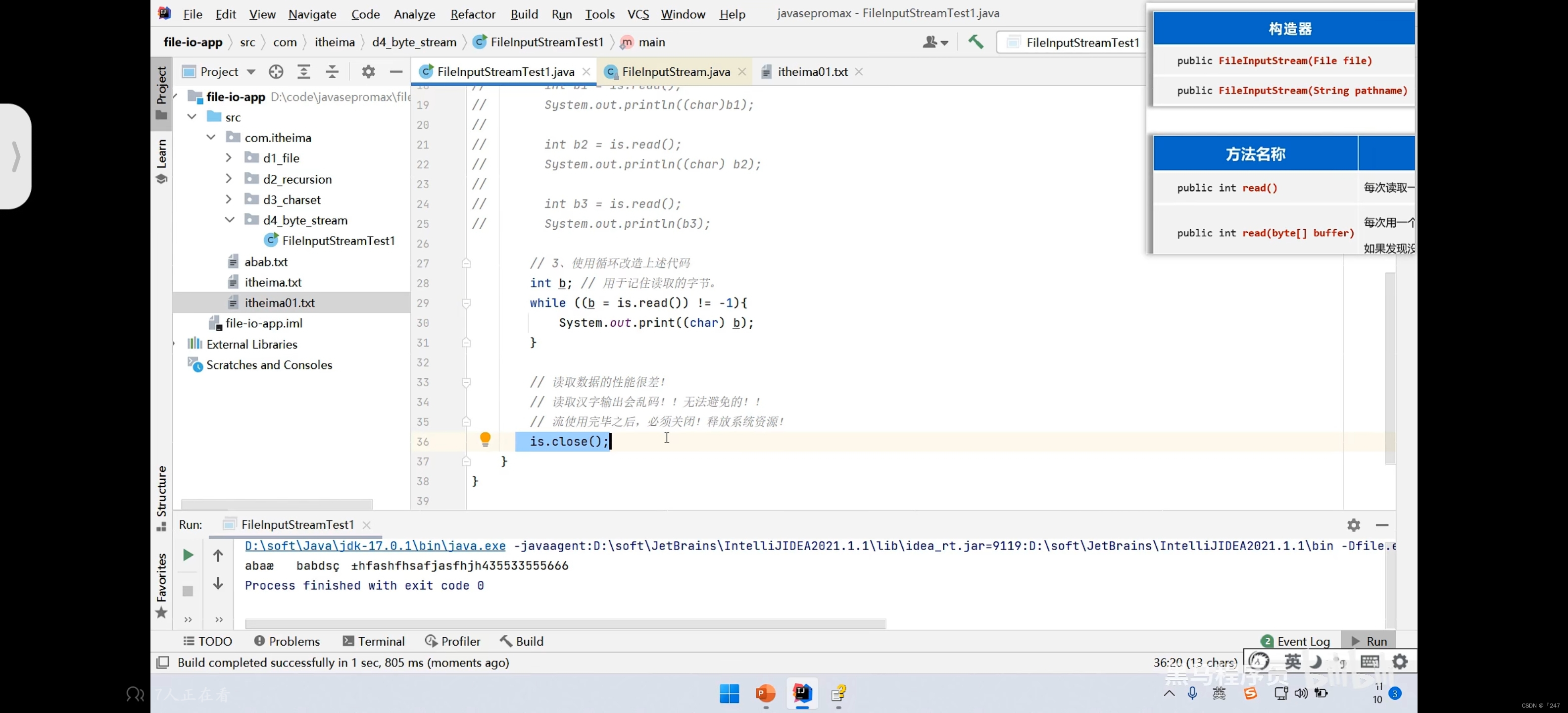The width and height of the screenshot is (1568, 713).
Task: Click the Project panel horizontal scrollbar
Action: click(277, 504)
